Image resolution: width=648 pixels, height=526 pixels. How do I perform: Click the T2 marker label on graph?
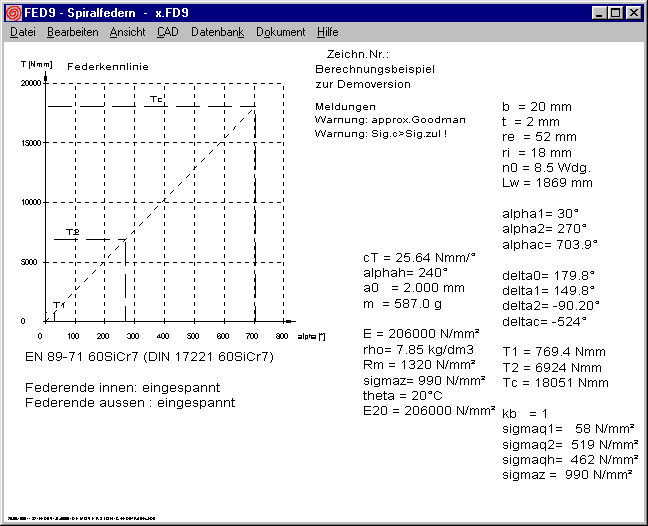(x=72, y=232)
